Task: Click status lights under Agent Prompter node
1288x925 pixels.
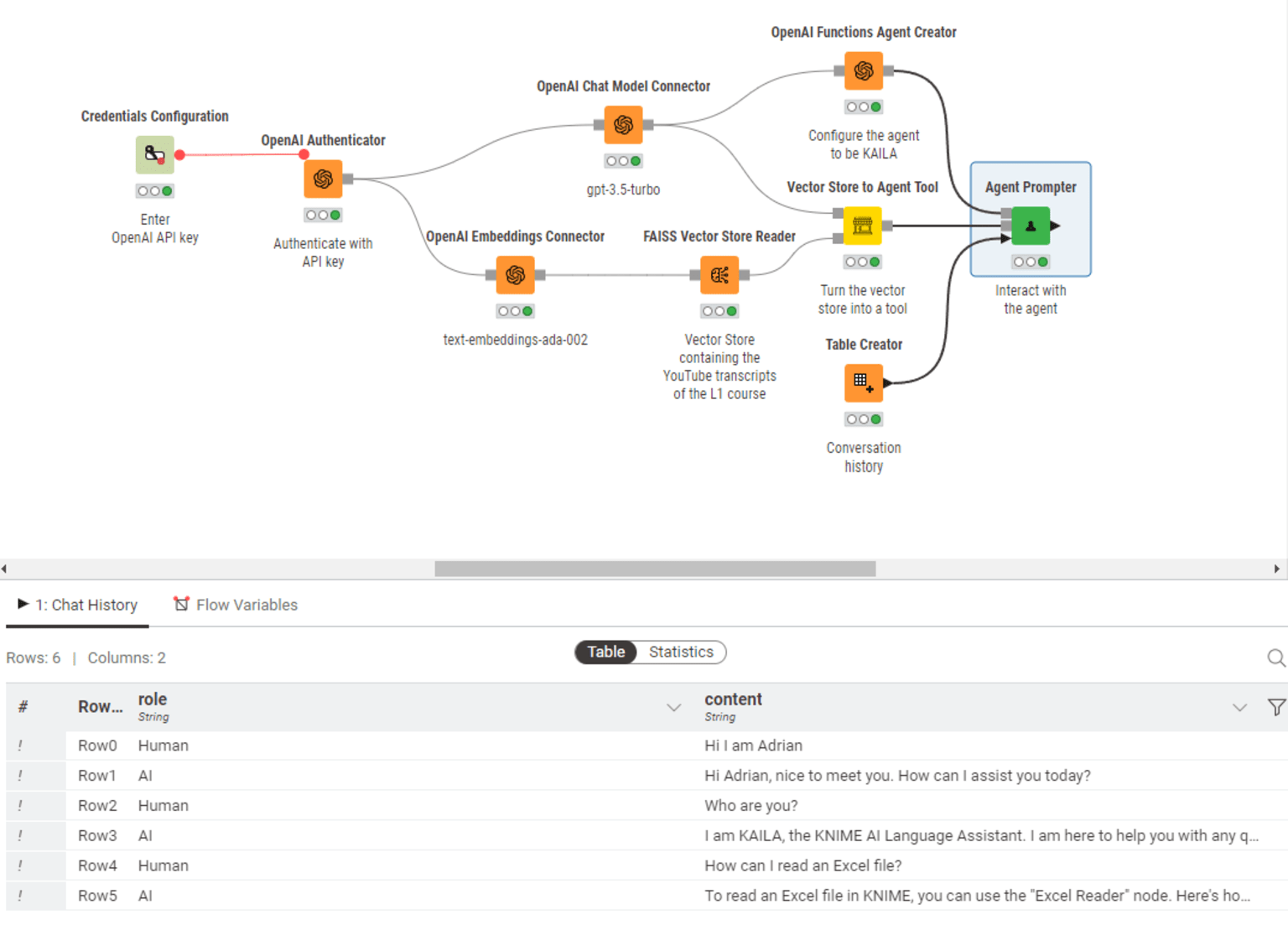Action: (1031, 262)
